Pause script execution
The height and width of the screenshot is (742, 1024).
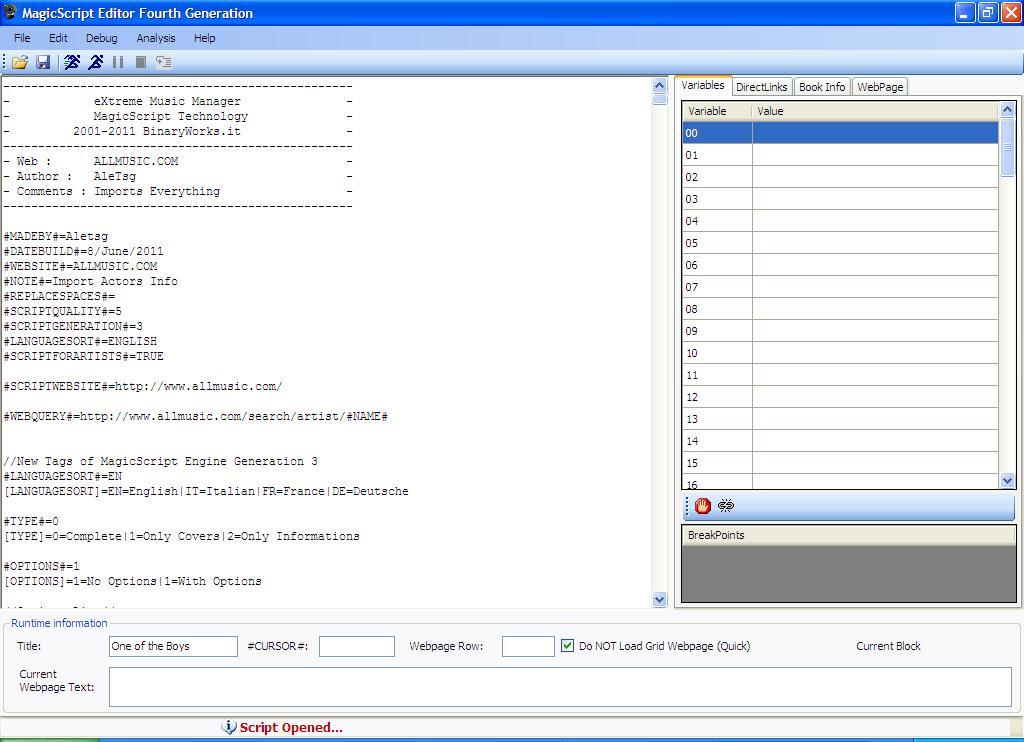click(117, 61)
